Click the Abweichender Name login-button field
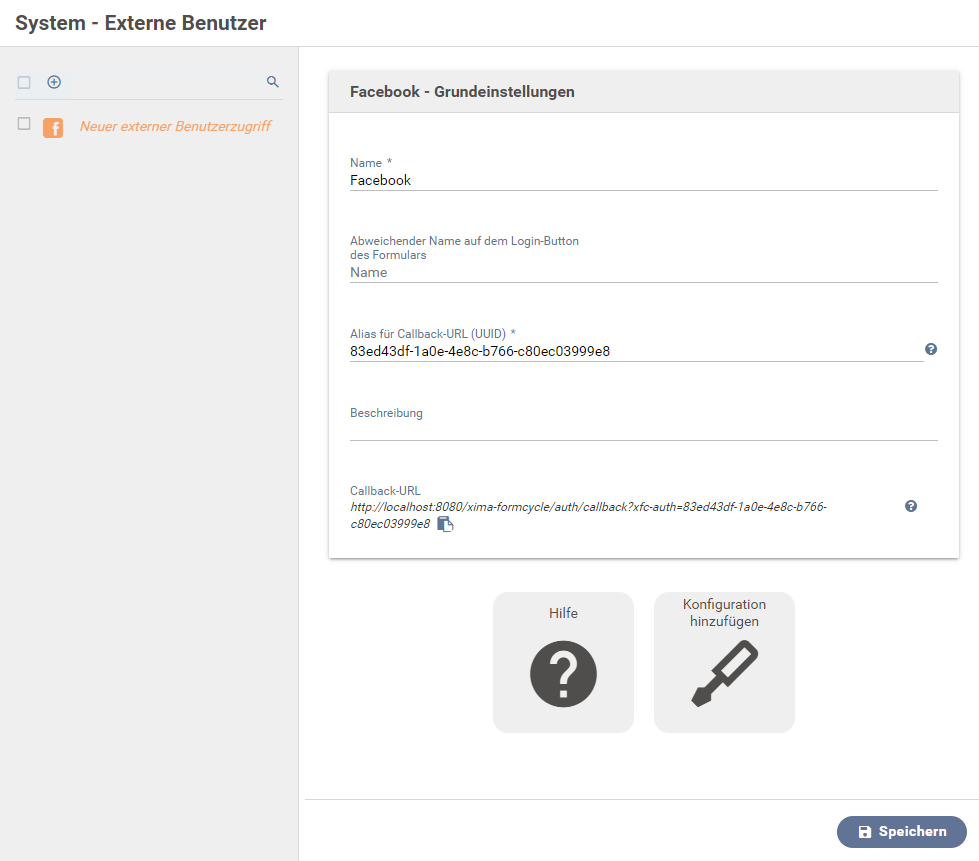This screenshot has width=979, height=861. (644, 273)
